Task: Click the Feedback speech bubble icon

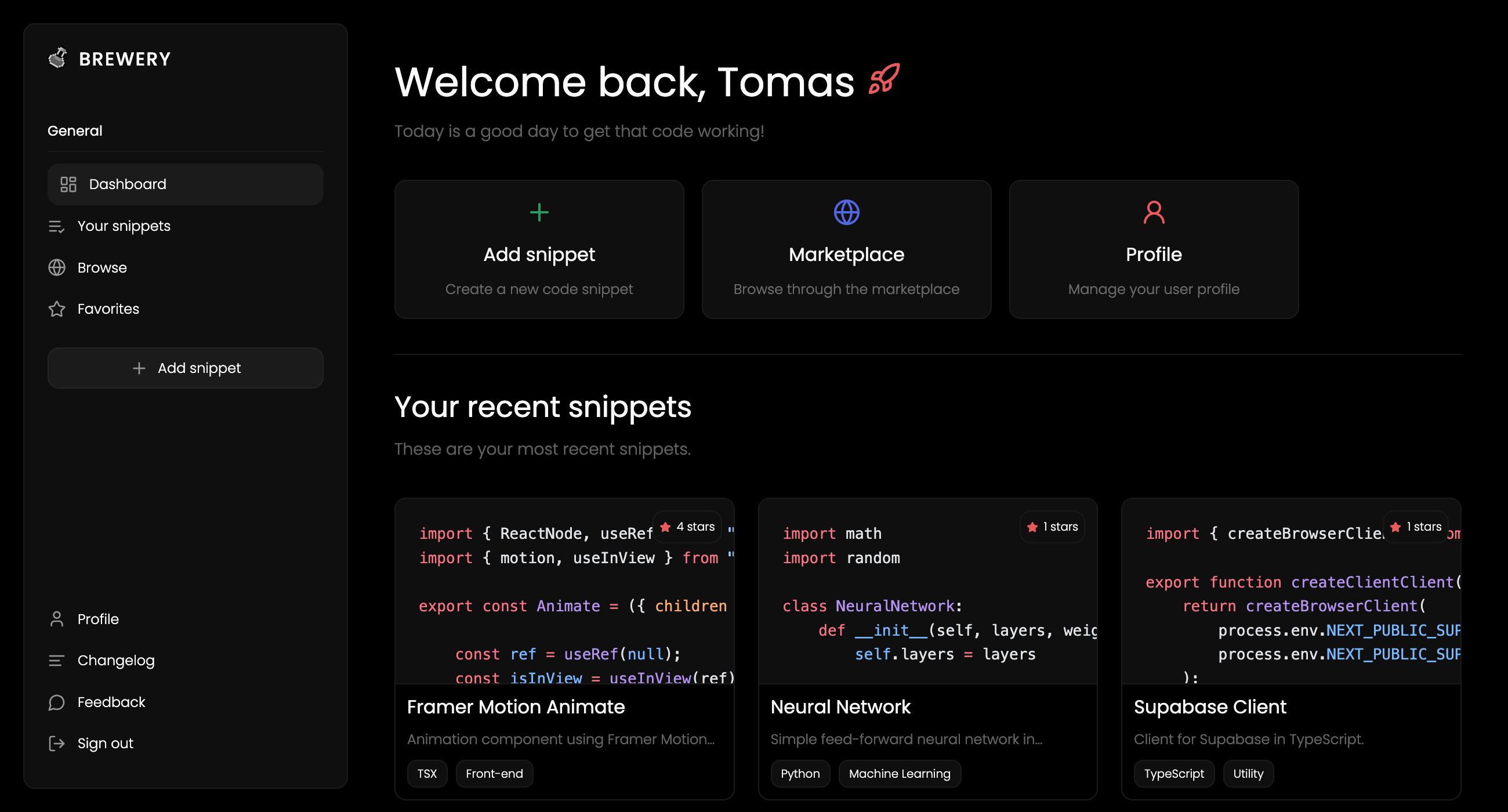Action: [56, 702]
